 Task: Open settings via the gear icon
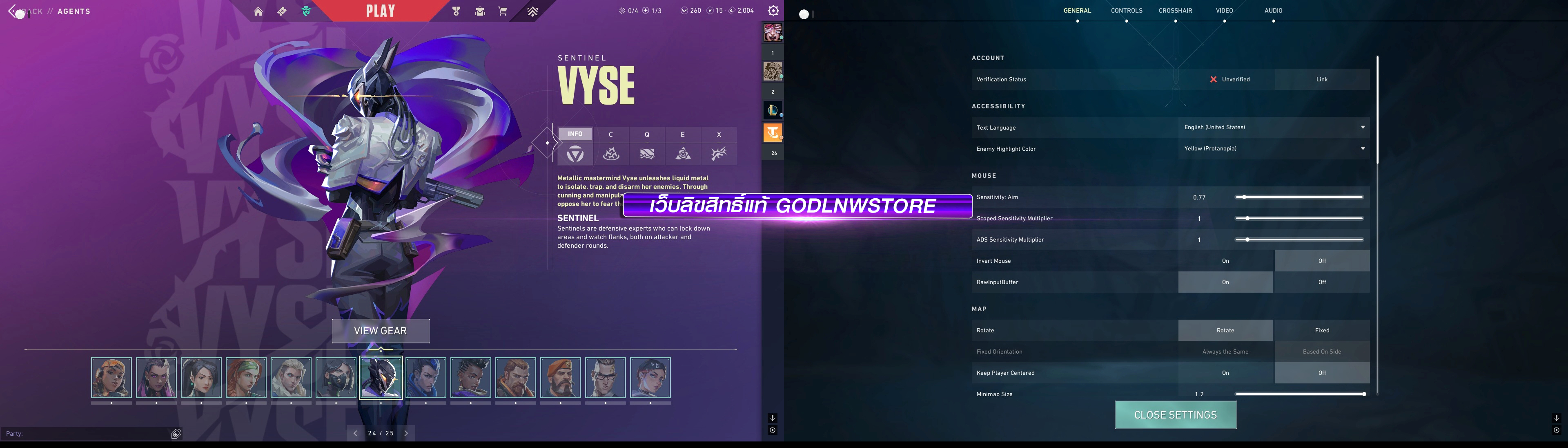click(773, 11)
